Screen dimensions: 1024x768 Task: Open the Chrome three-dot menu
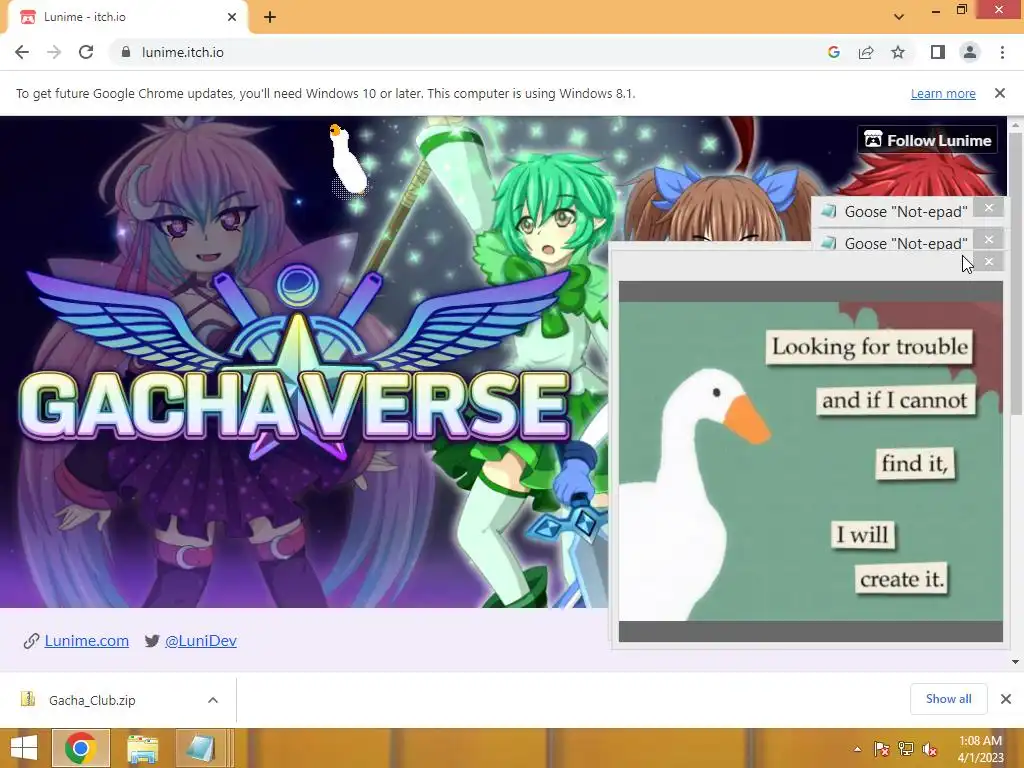point(1002,52)
